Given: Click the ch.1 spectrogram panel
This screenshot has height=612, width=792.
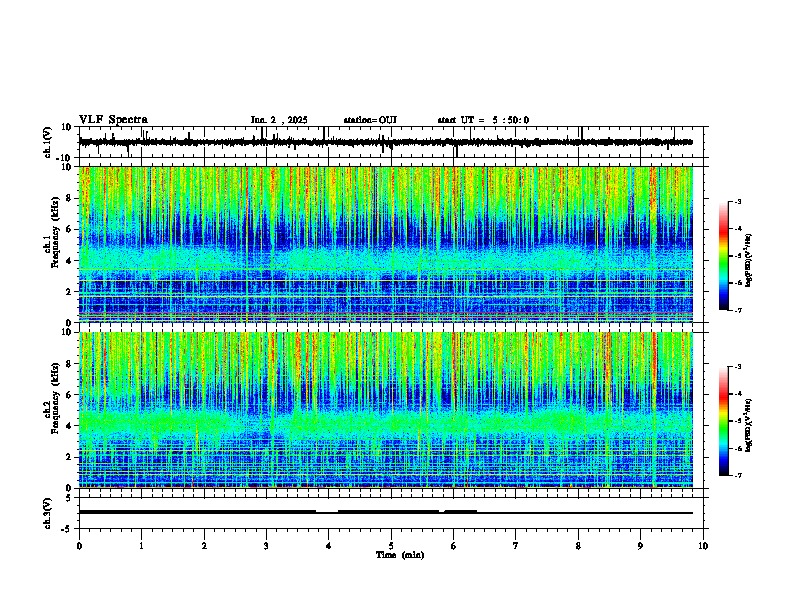Looking at the screenshot, I should (386, 244).
